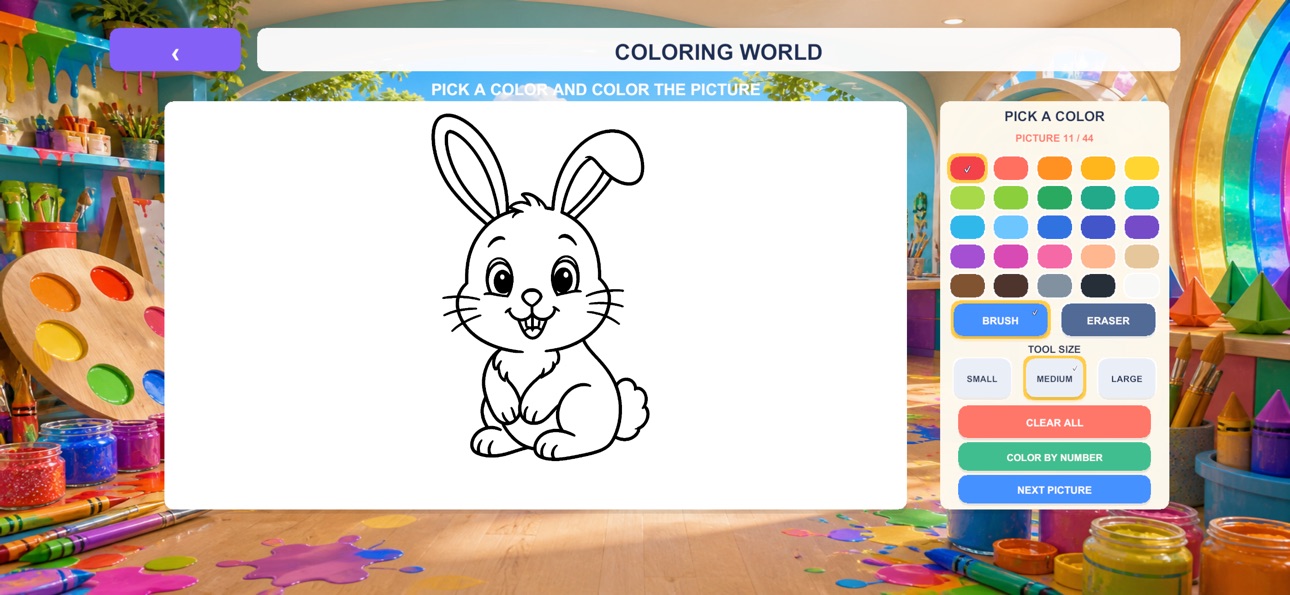This screenshot has width=1290, height=595.
Task: Choose the medium brown color swatch
Action: coord(967,286)
